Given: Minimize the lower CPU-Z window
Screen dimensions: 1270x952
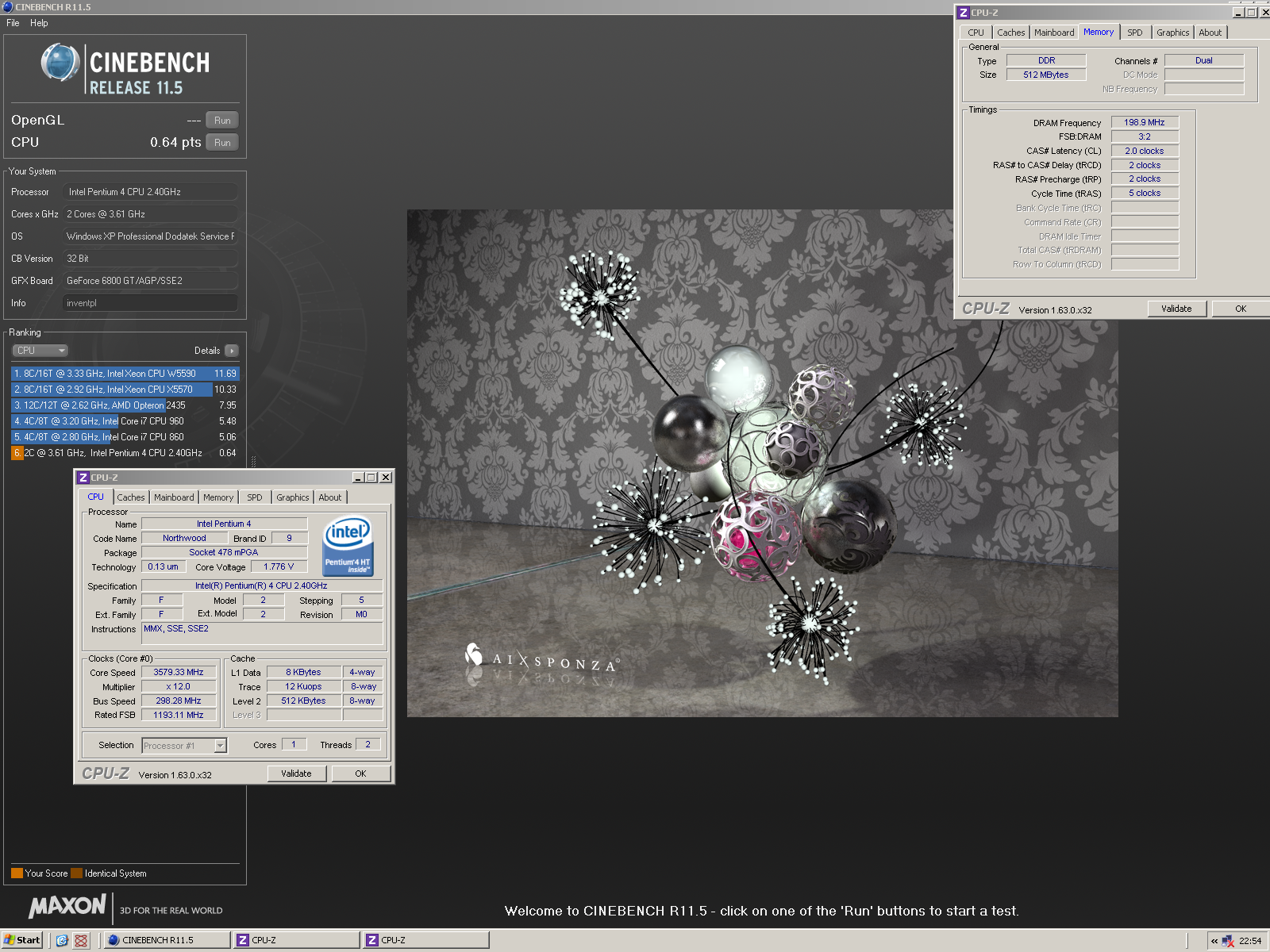Looking at the screenshot, I should [x=358, y=478].
